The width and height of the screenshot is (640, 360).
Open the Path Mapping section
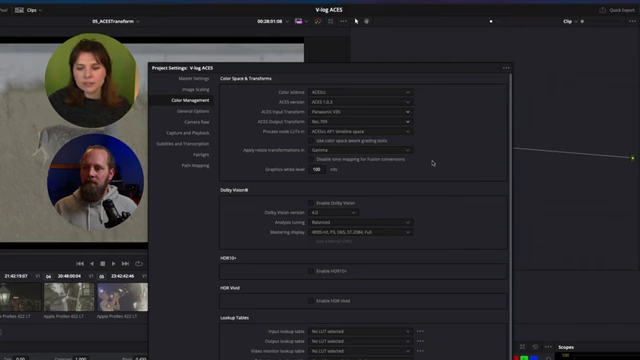(195, 166)
